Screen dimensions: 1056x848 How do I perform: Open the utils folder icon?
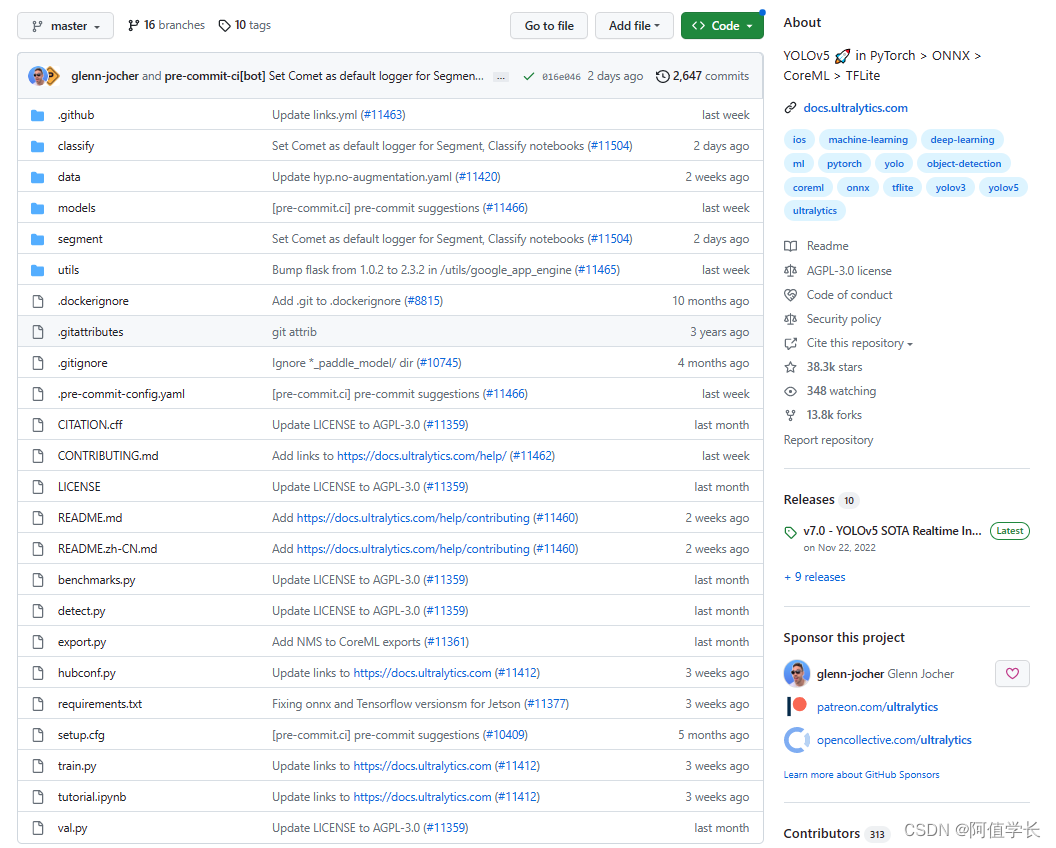coord(38,270)
